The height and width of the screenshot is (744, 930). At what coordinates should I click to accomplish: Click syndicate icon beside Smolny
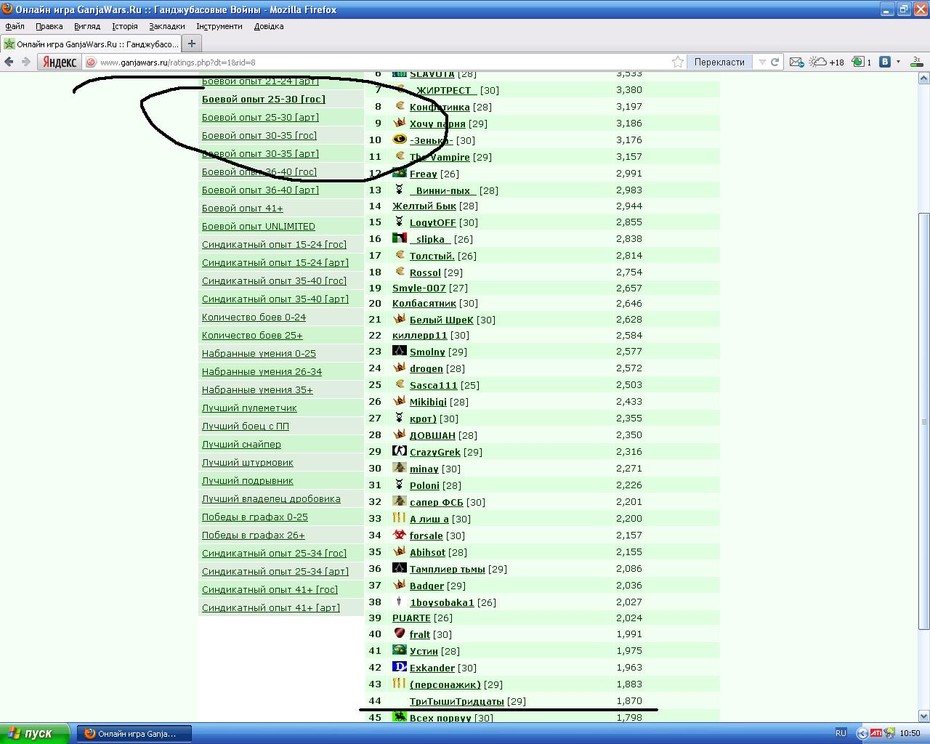click(399, 351)
